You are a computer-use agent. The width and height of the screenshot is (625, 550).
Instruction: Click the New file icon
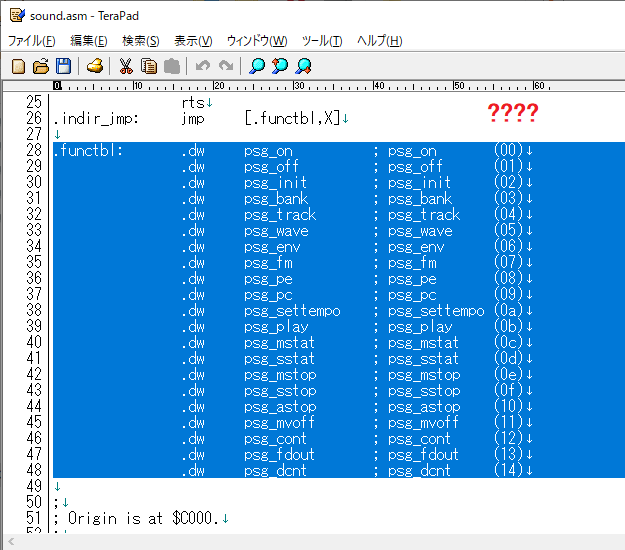click(x=18, y=66)
